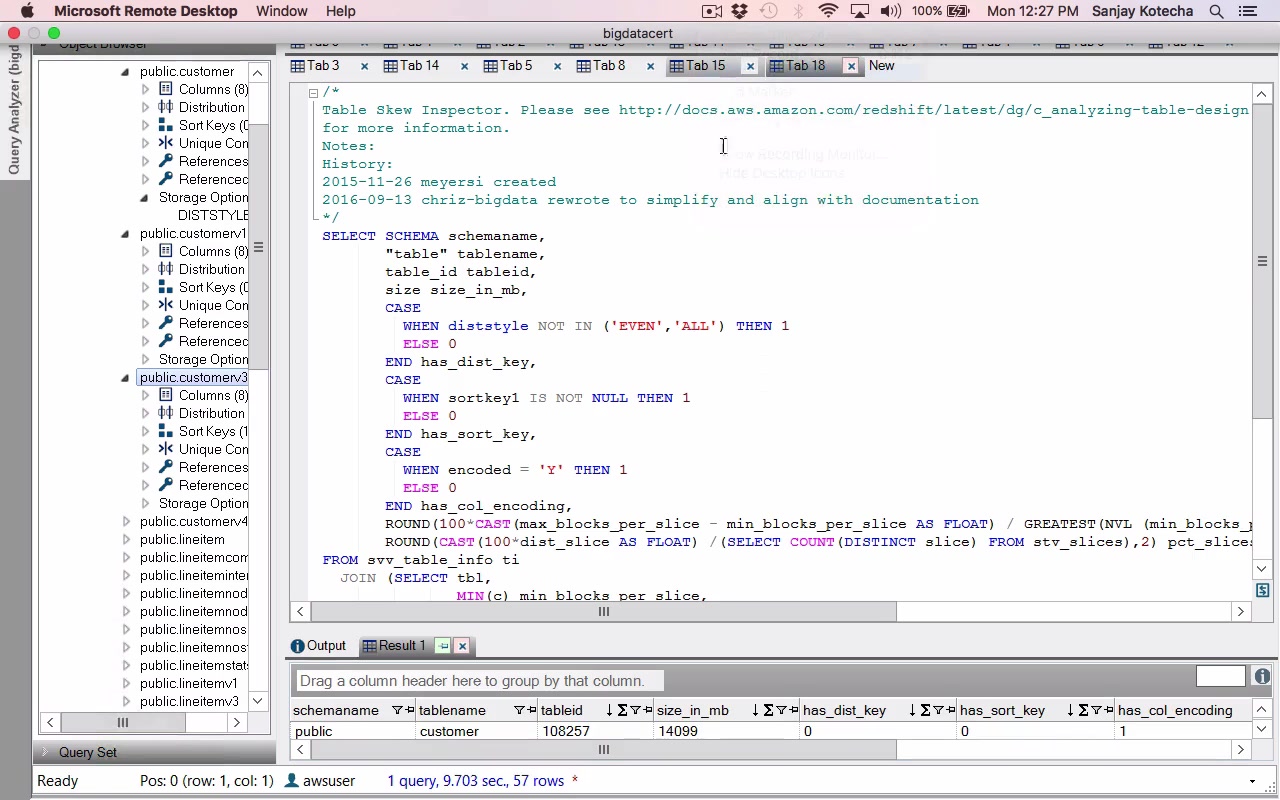This screenshot has height=800, width=1280.
Task: Open the Window menu
Action: pyautogui.click(x=281, y=11)
